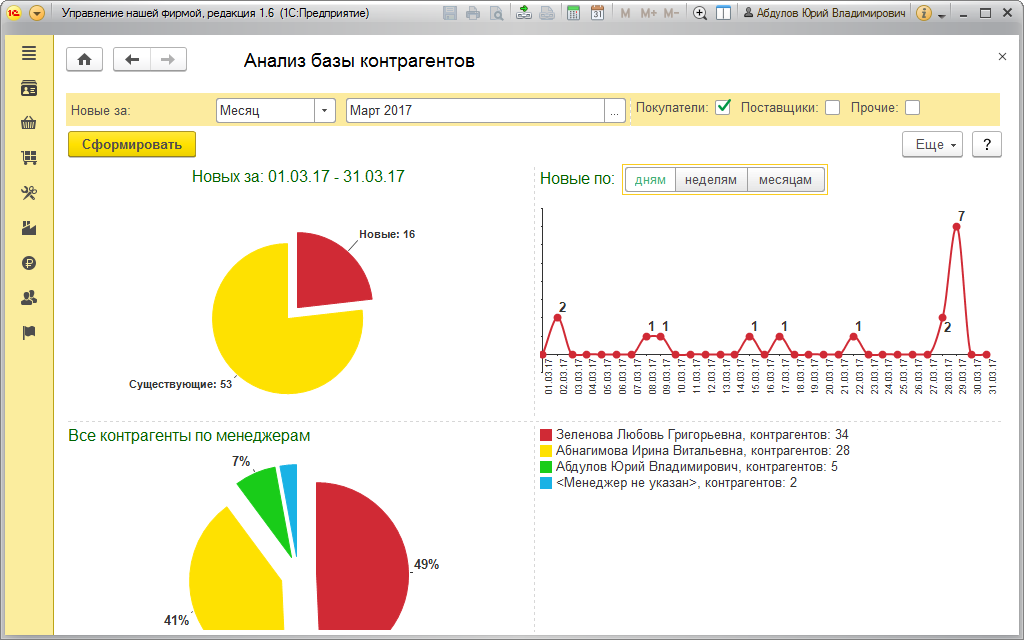
Task: Click the red Новые pie slice
Action: tap(328, 268)
